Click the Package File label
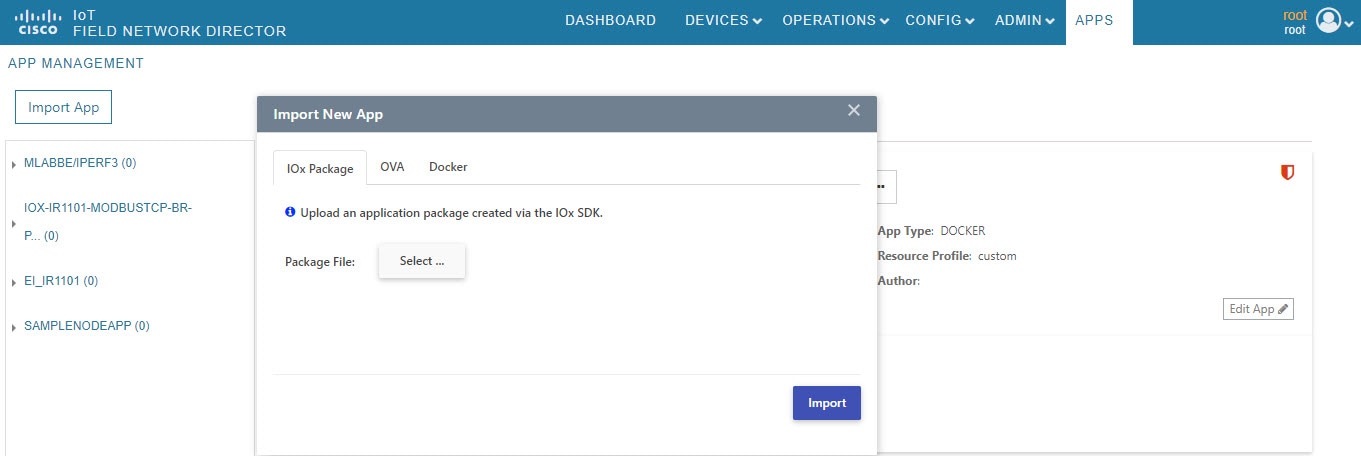The height and width of the screenshot is (456, 1361). point(320,262)
